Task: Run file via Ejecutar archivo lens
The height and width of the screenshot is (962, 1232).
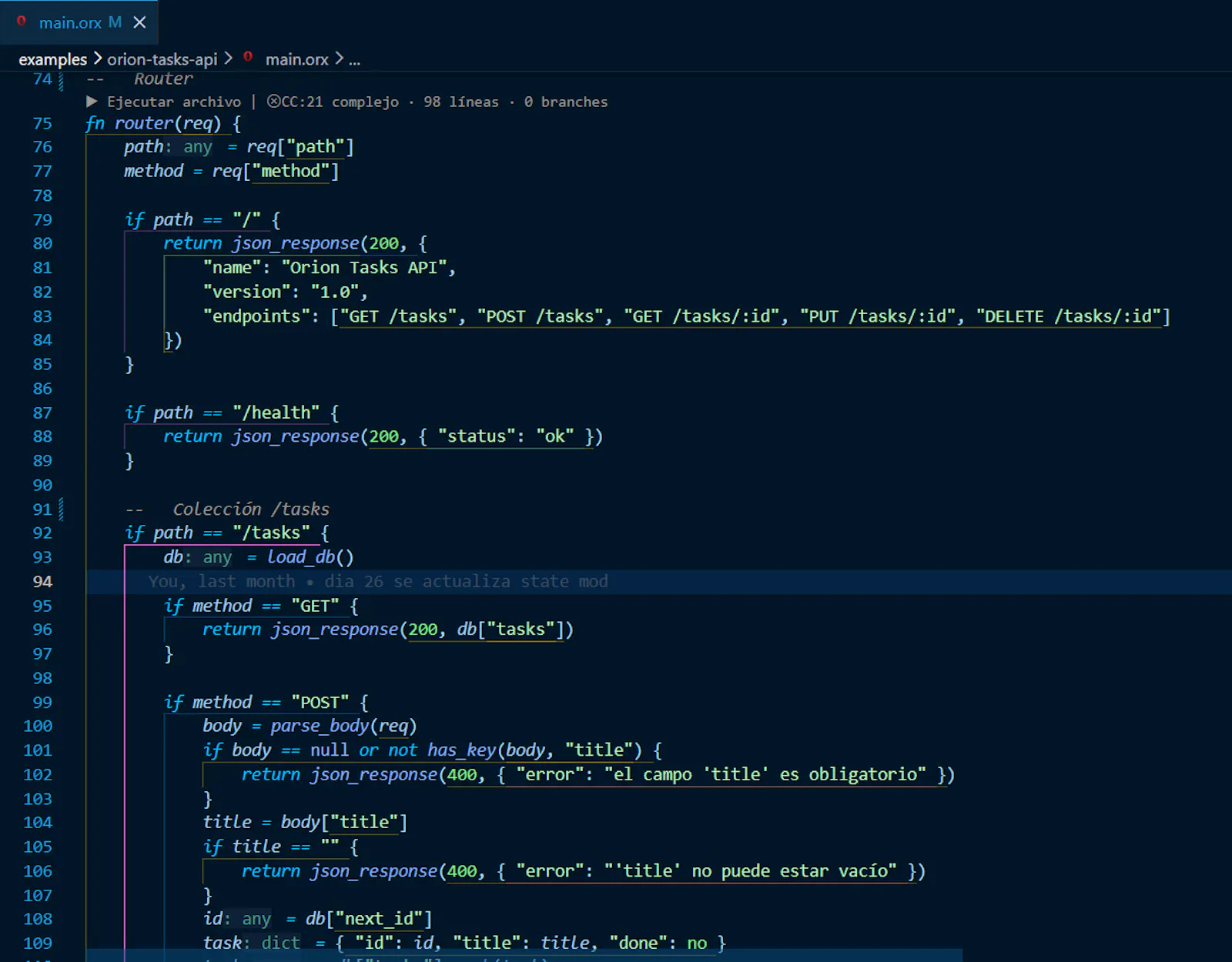Action: [x=173, y=102]
